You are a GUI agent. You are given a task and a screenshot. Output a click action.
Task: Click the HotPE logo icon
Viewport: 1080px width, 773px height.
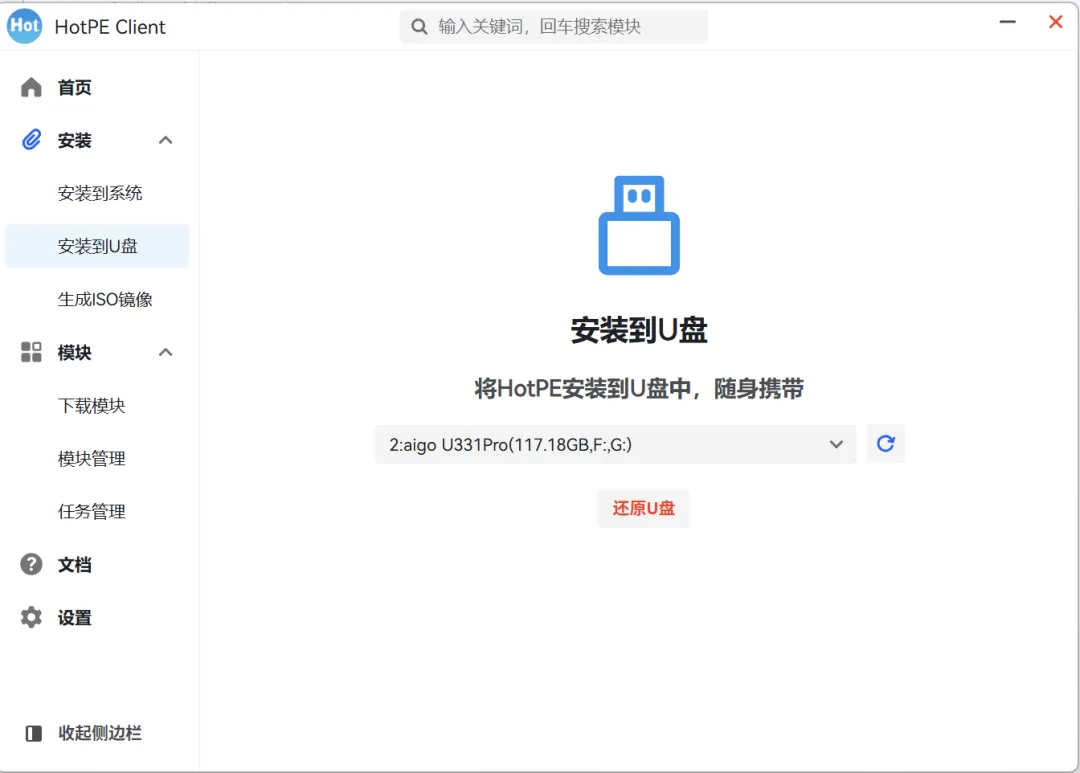[x=24, y=26]
